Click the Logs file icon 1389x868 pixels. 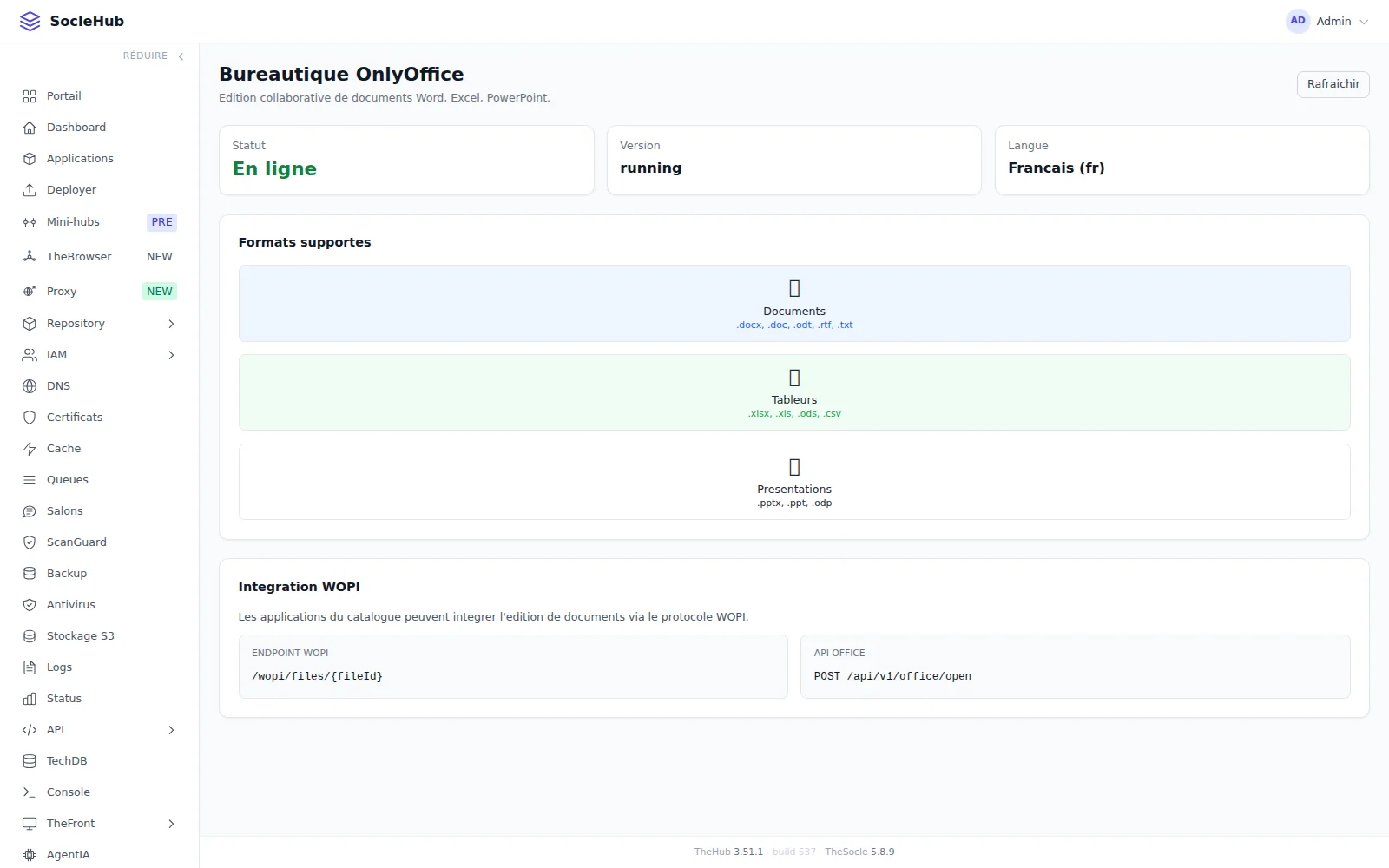coord(30,667)
